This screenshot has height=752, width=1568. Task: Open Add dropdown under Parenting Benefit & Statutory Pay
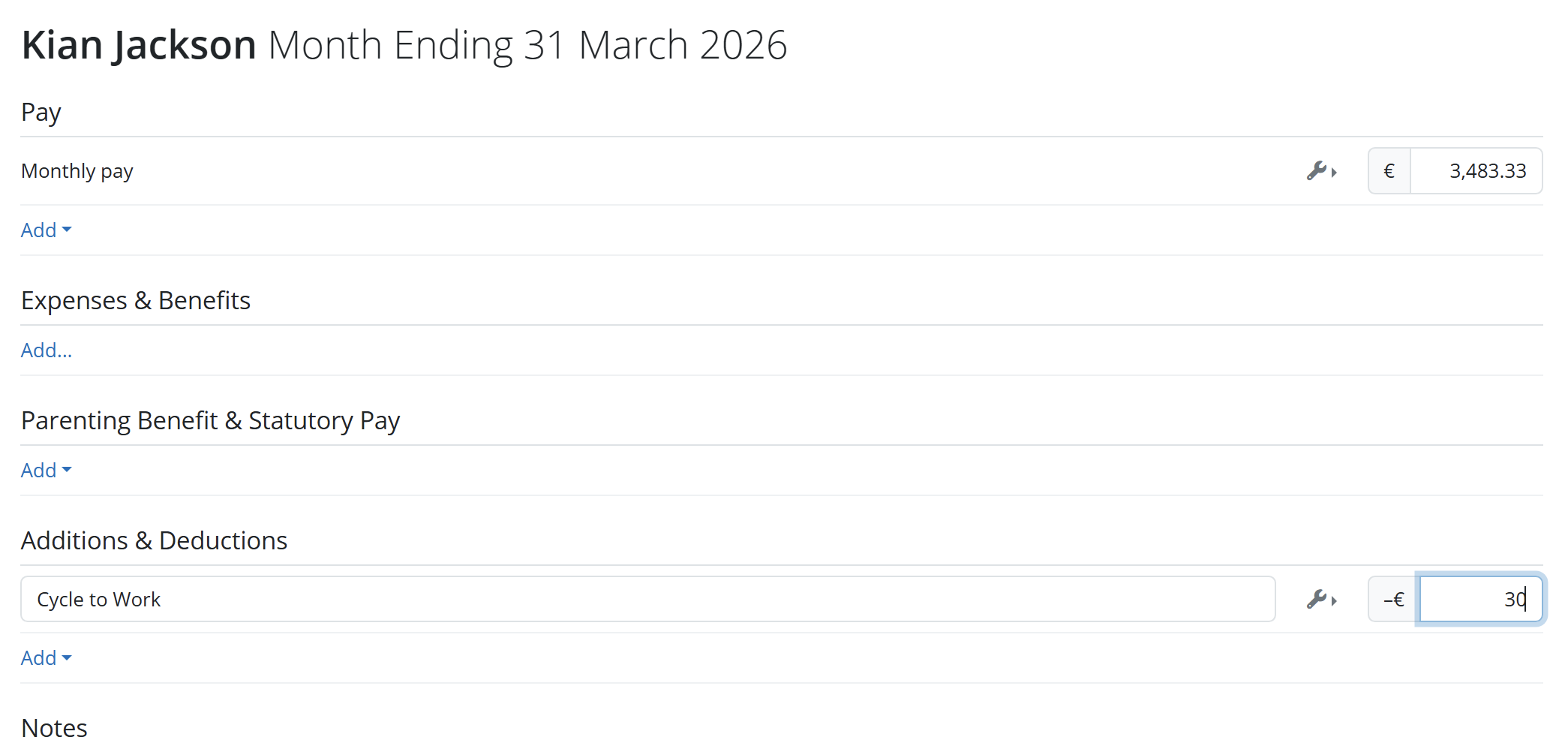(x=46, y=471)
